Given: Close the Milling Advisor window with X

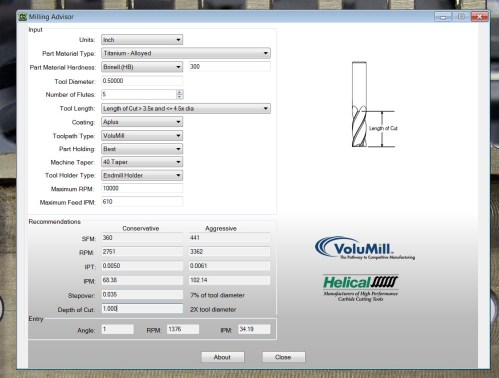Looking at the screenshot, I should point(480,17).
